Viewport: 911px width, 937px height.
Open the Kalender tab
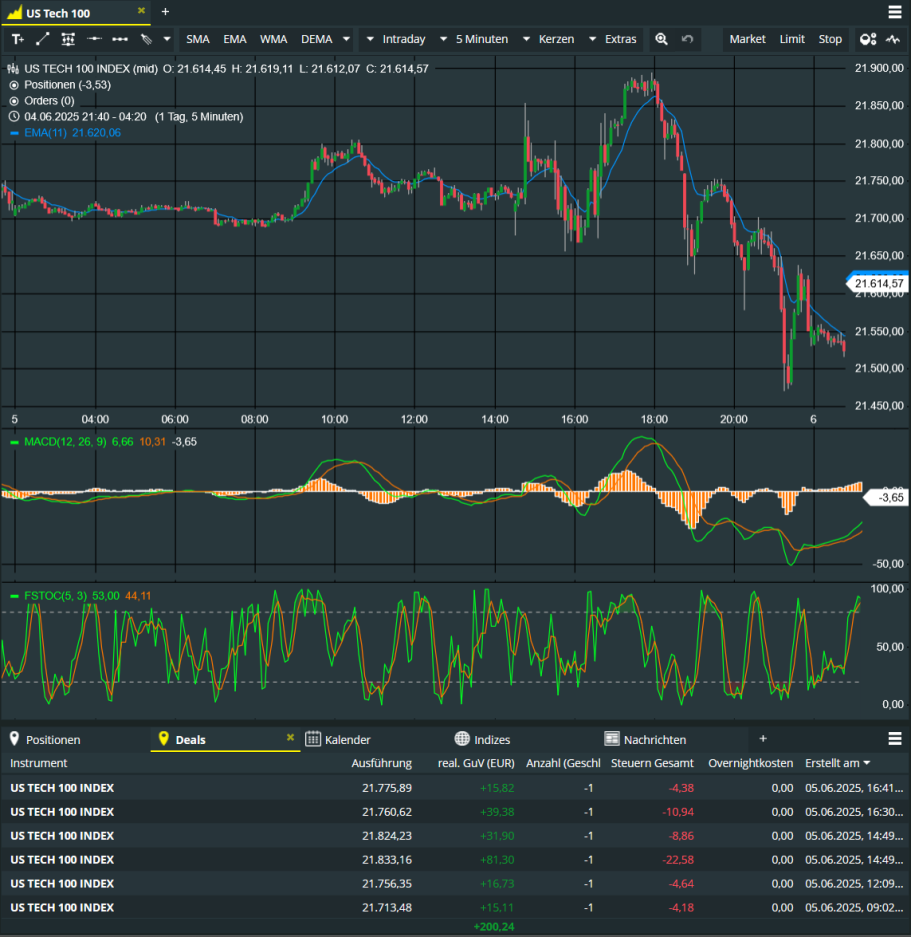pyautogui.click(x=347, y=740)
